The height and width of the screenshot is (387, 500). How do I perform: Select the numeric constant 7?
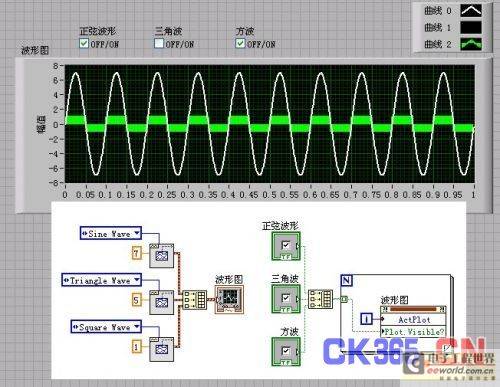coord(136,253)
